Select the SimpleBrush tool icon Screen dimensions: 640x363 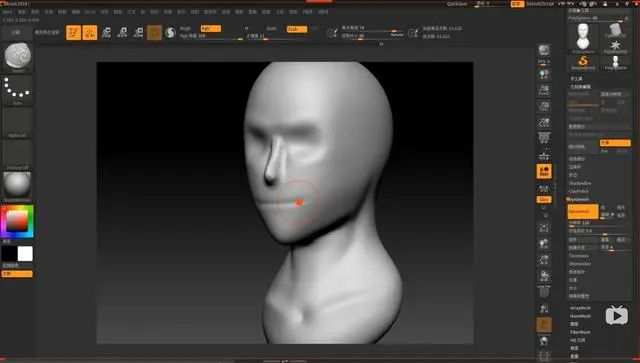pyautogui.click(x=583, y=62)
